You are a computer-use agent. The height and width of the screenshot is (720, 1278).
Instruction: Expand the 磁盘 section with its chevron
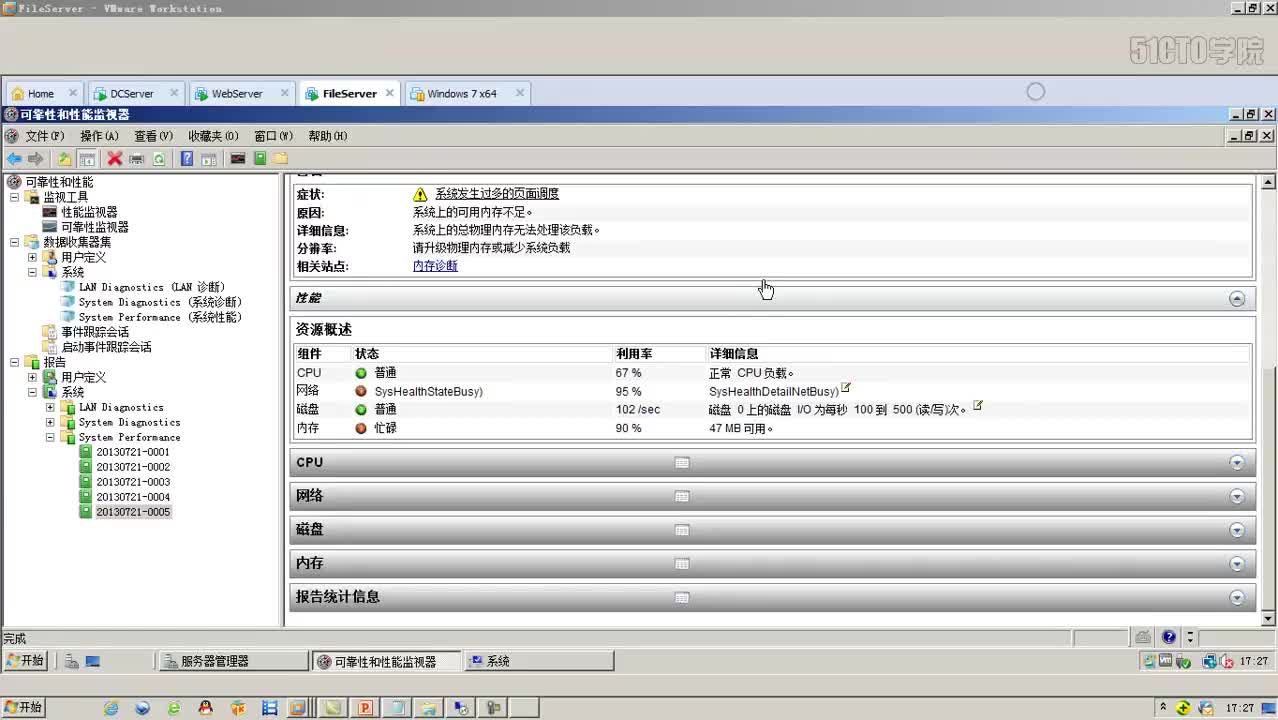coord(1237,530)
